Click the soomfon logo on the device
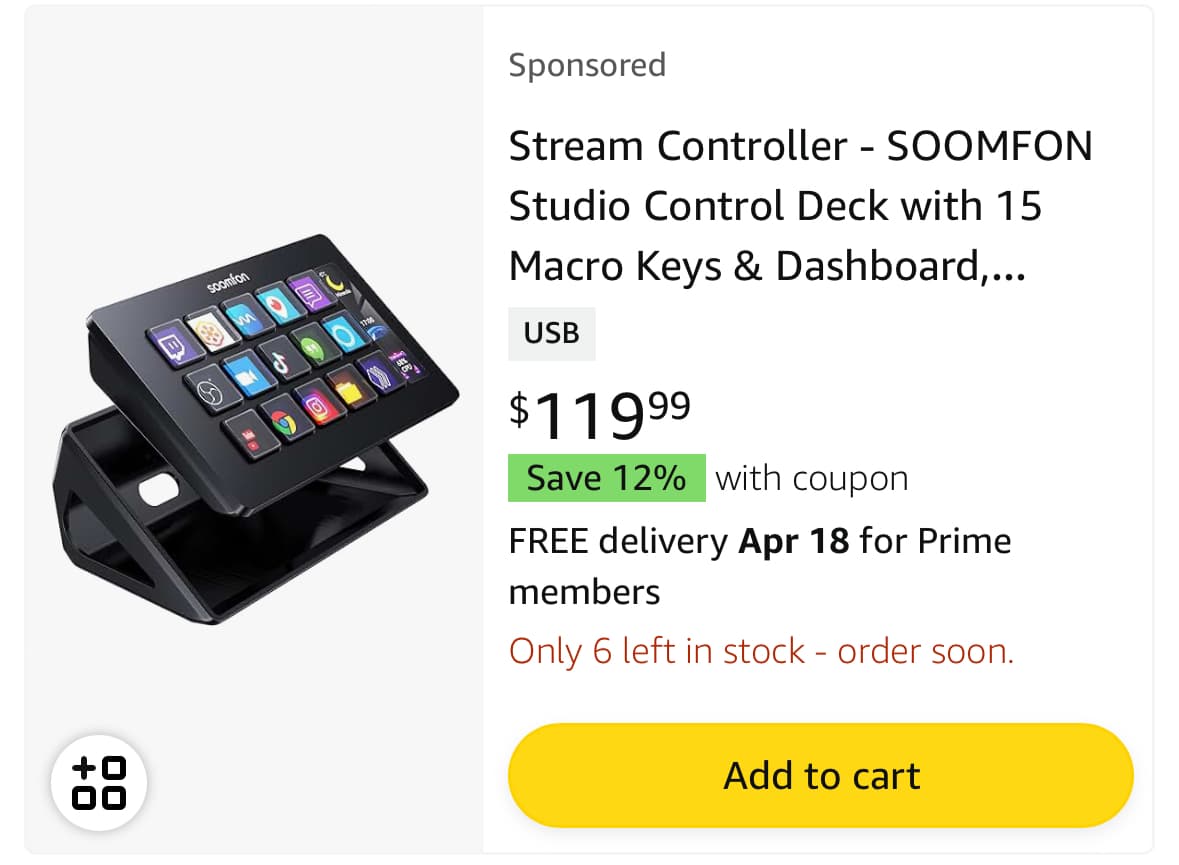Screen dimensions: 1179x865 coord(228,282)
